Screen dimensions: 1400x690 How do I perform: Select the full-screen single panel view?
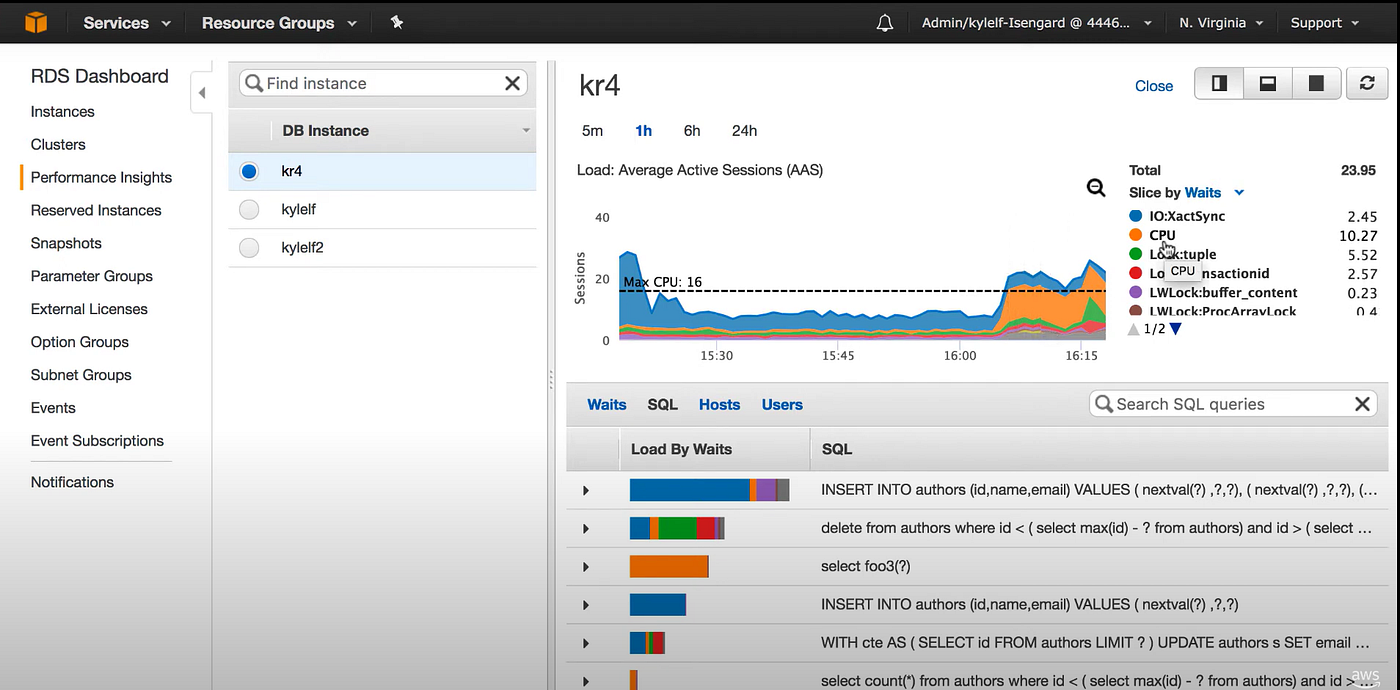(x=1316, y=83)
